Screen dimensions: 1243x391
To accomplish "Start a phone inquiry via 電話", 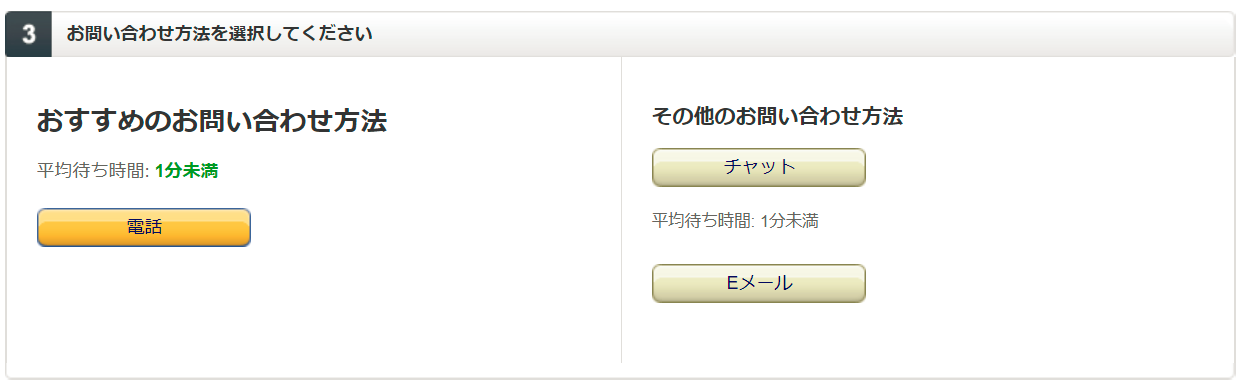I will tap(144, 227).
